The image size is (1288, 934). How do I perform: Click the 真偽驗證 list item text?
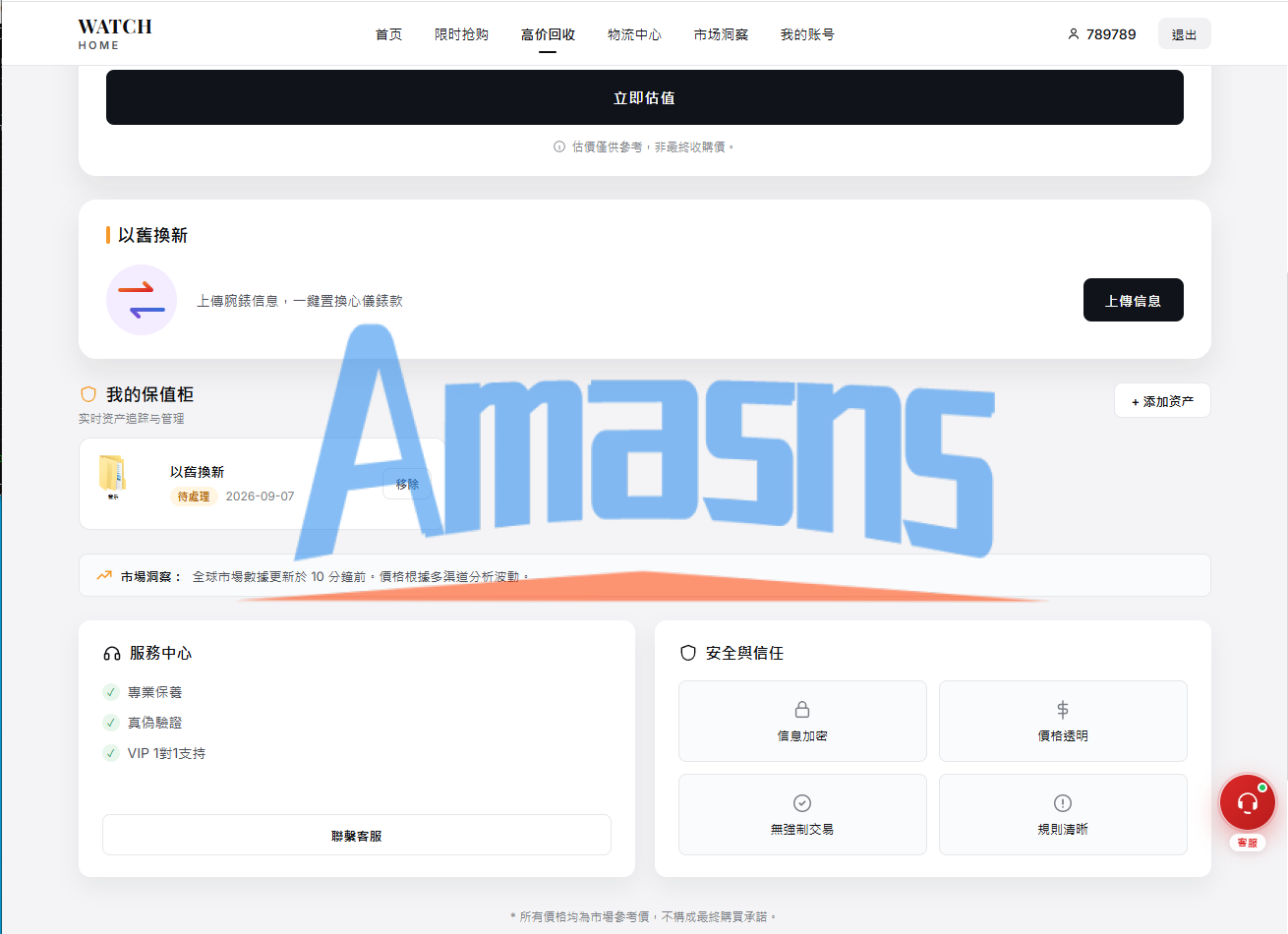[x=155, y=723]
